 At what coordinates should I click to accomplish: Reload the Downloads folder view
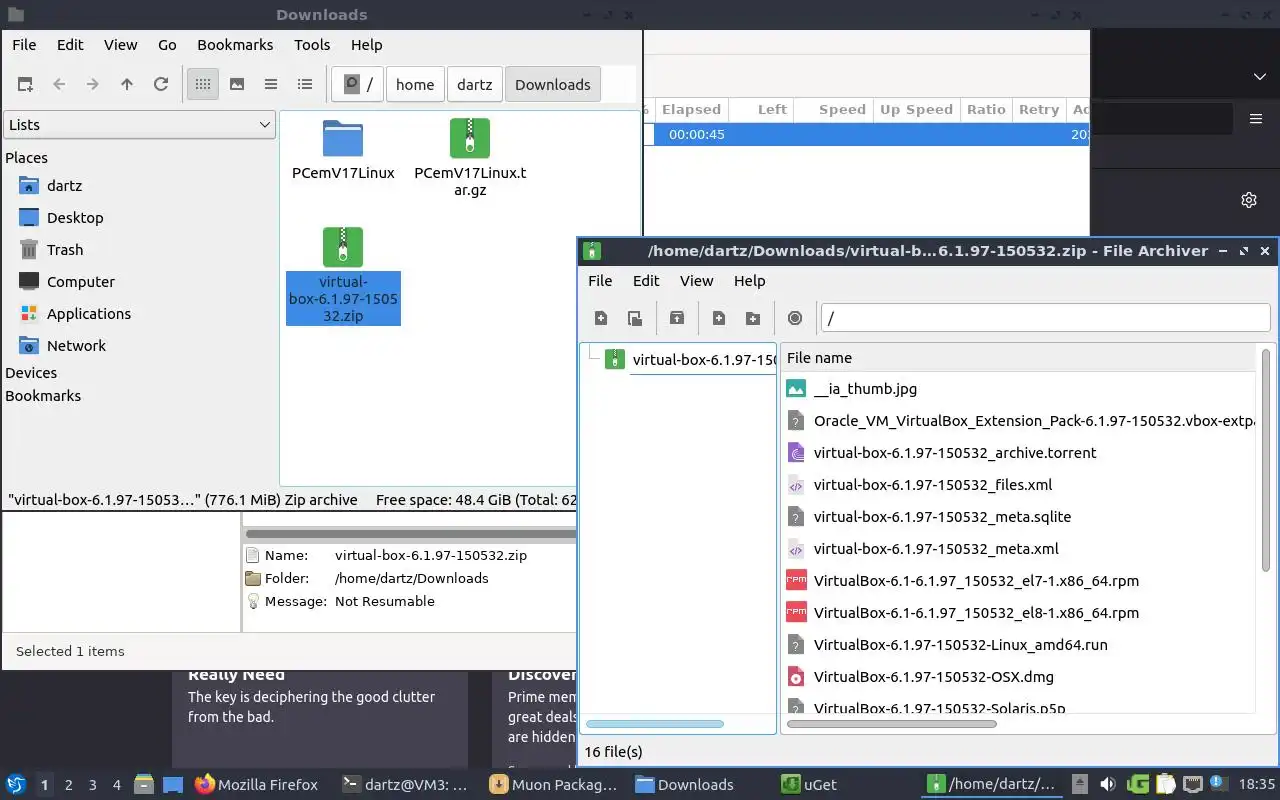161,85
